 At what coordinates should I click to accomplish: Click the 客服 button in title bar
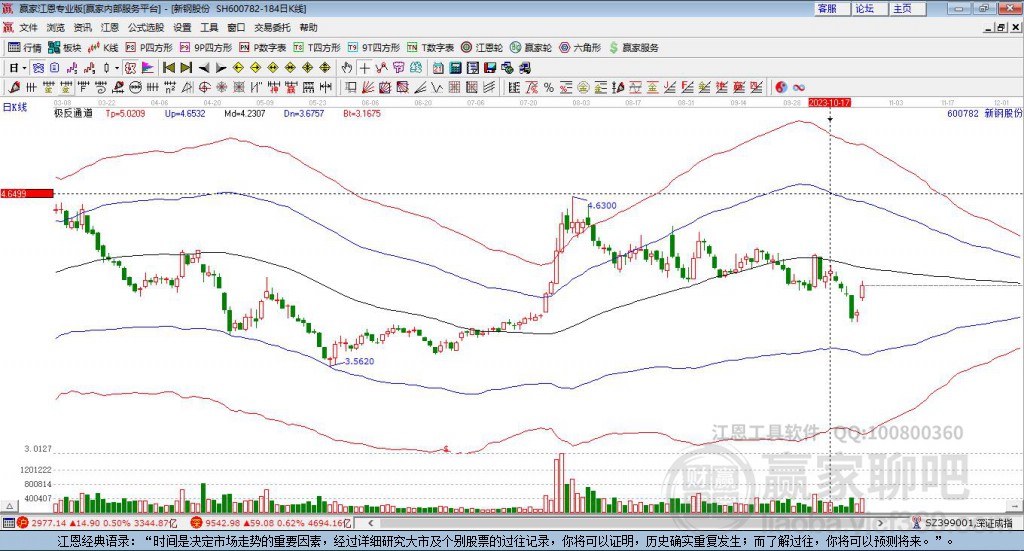pos(832,8)
